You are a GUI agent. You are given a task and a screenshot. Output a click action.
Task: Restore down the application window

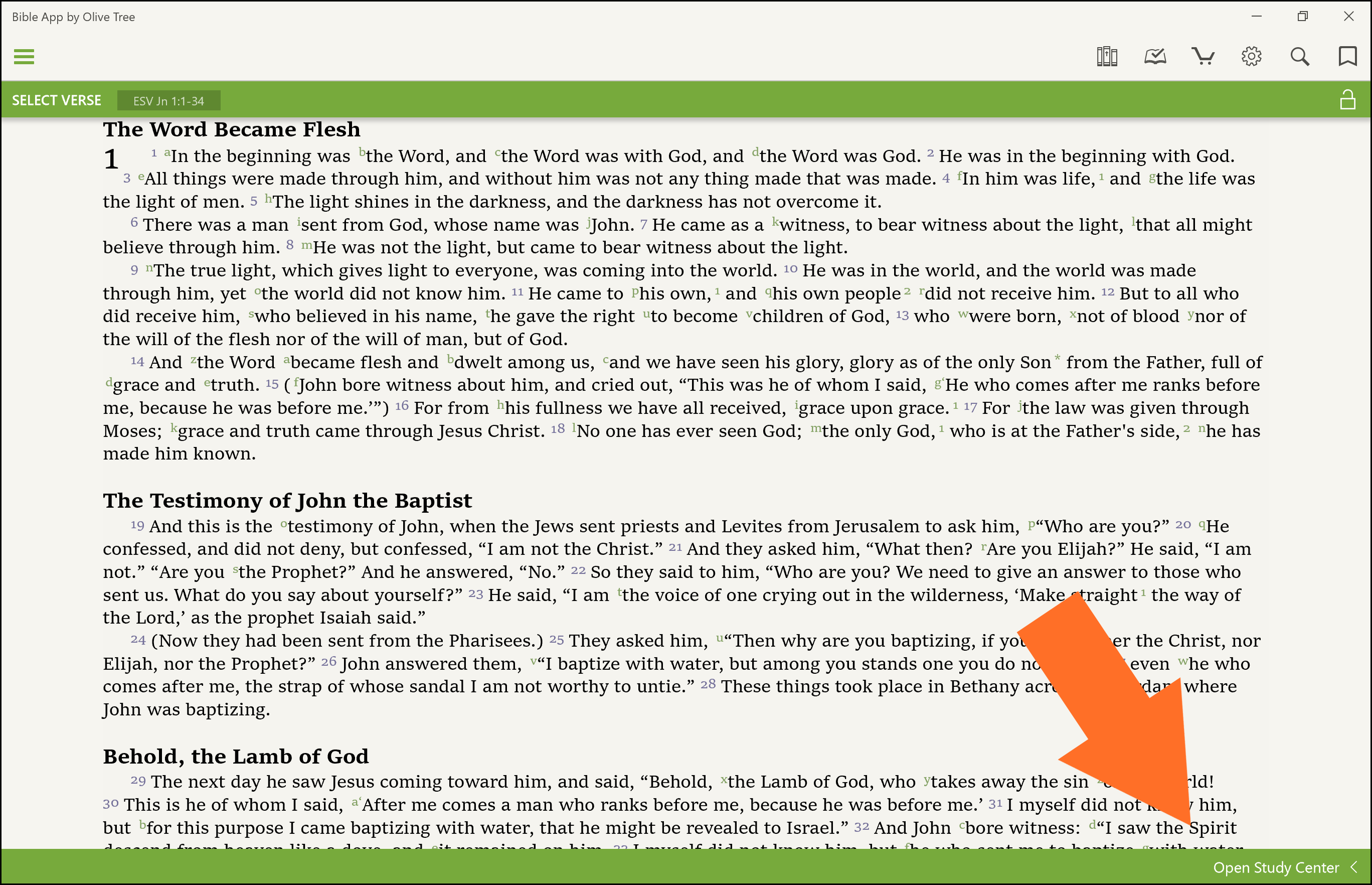pos(1302,17)
